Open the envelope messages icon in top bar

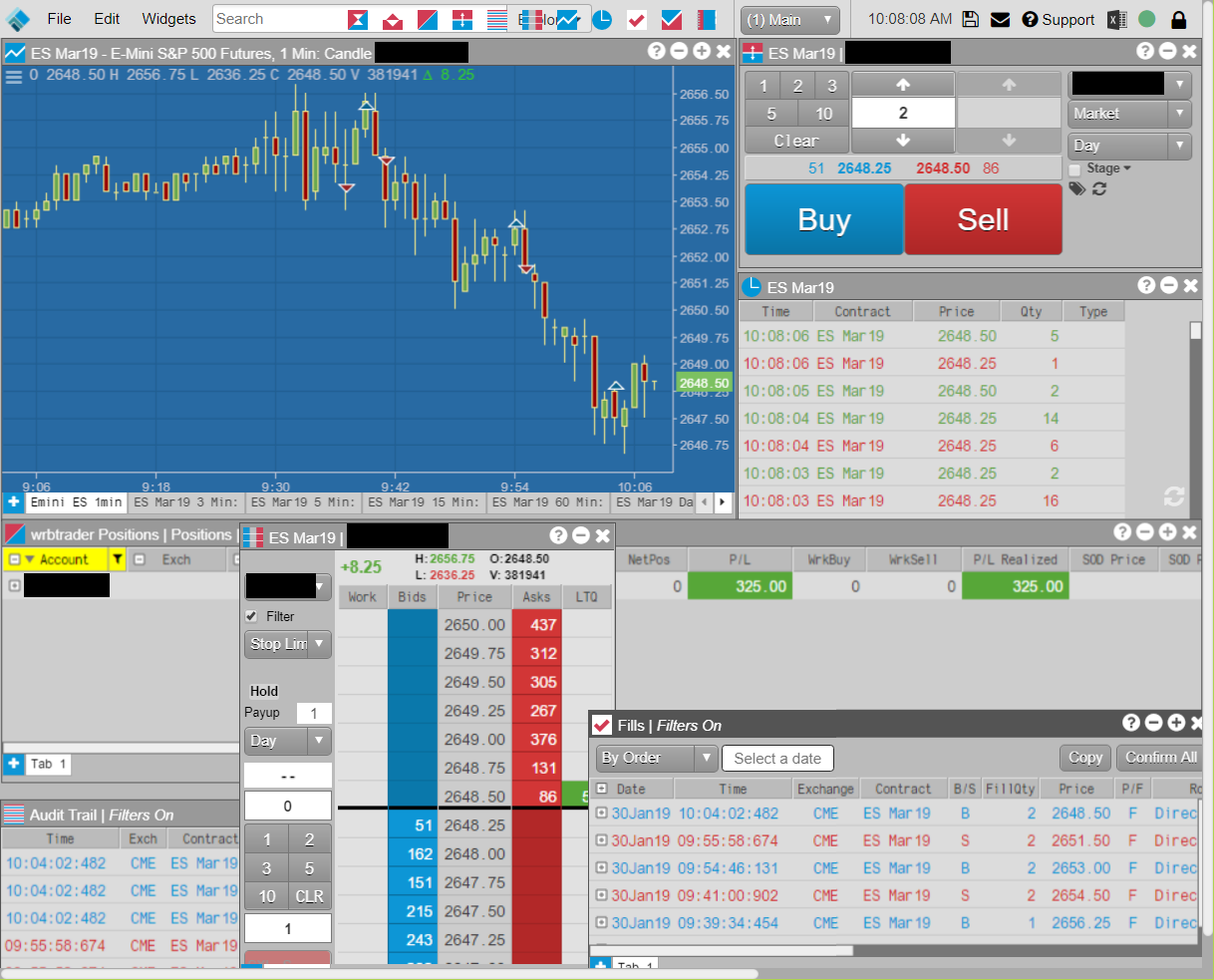(x=1001, y=19)
